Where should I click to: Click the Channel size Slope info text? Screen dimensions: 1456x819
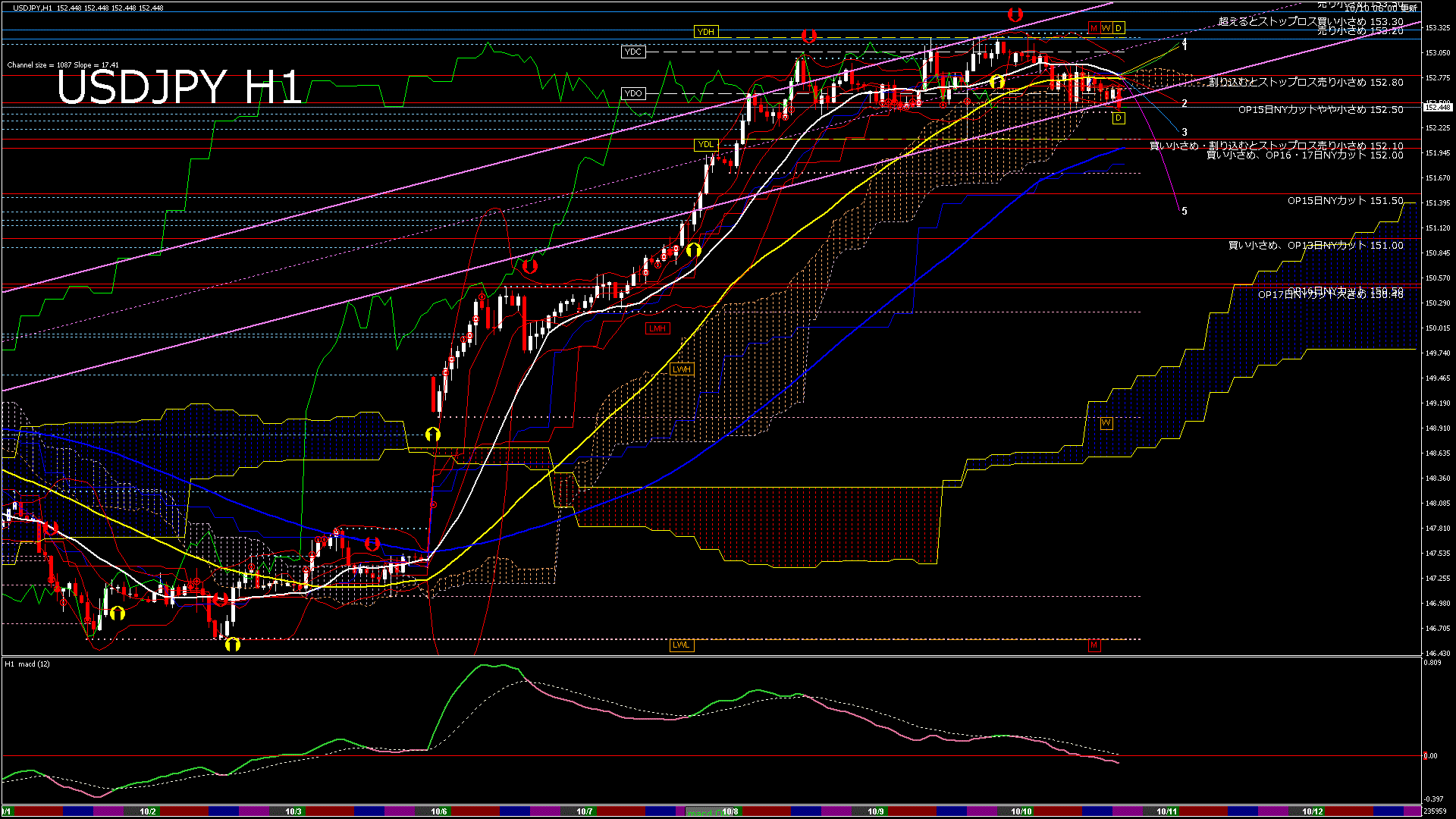click(63, 65)
